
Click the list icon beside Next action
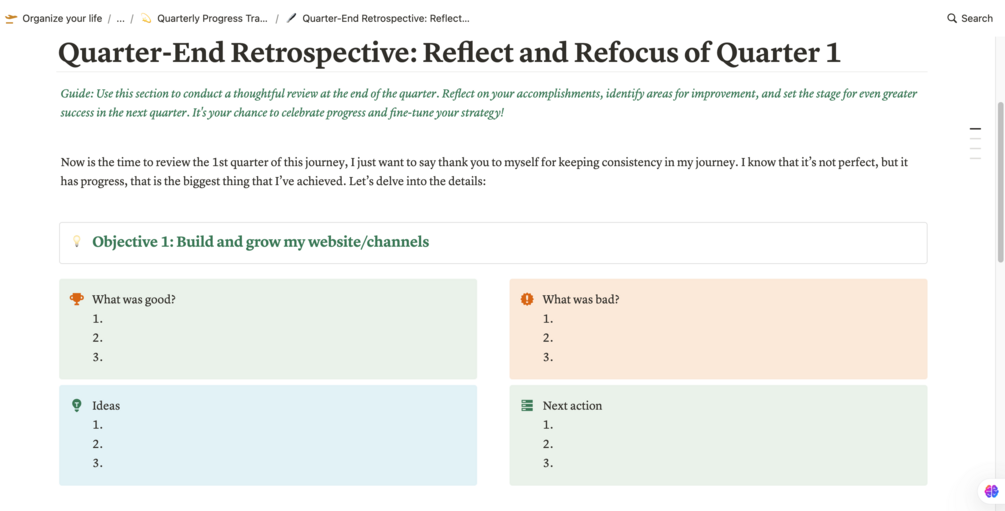(x=527, y=405)
